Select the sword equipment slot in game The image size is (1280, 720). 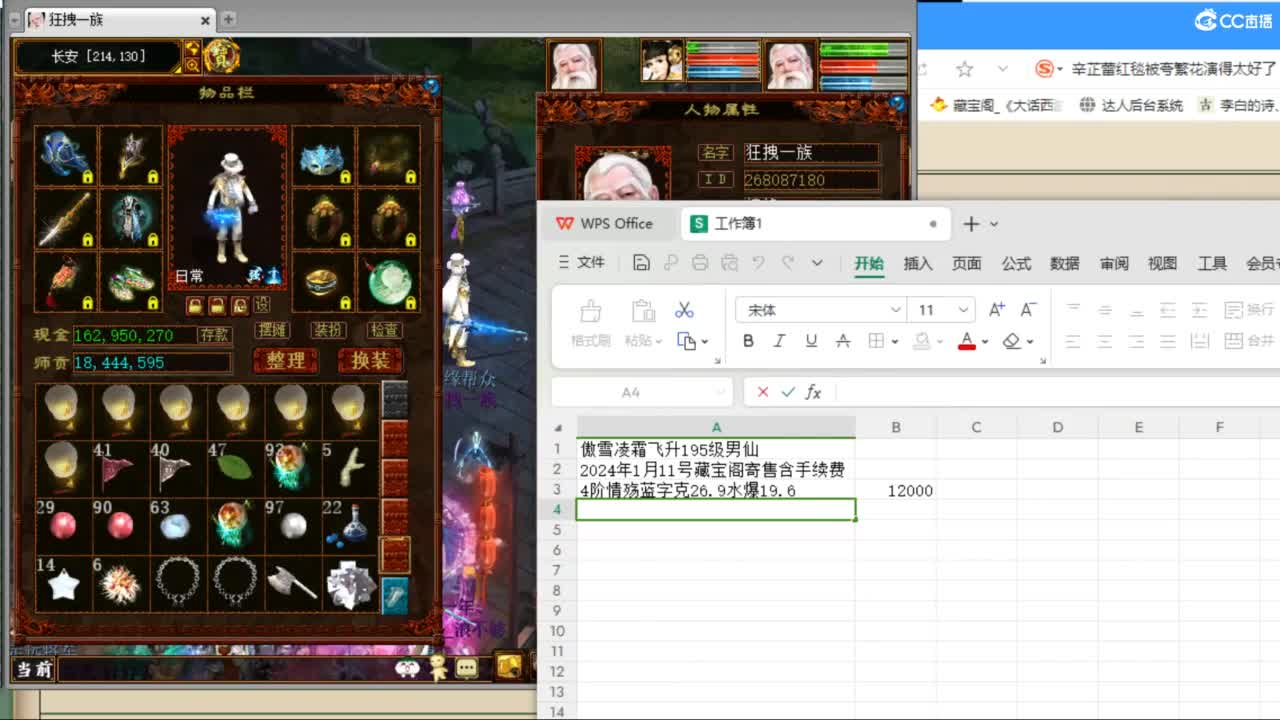(66, 219)
